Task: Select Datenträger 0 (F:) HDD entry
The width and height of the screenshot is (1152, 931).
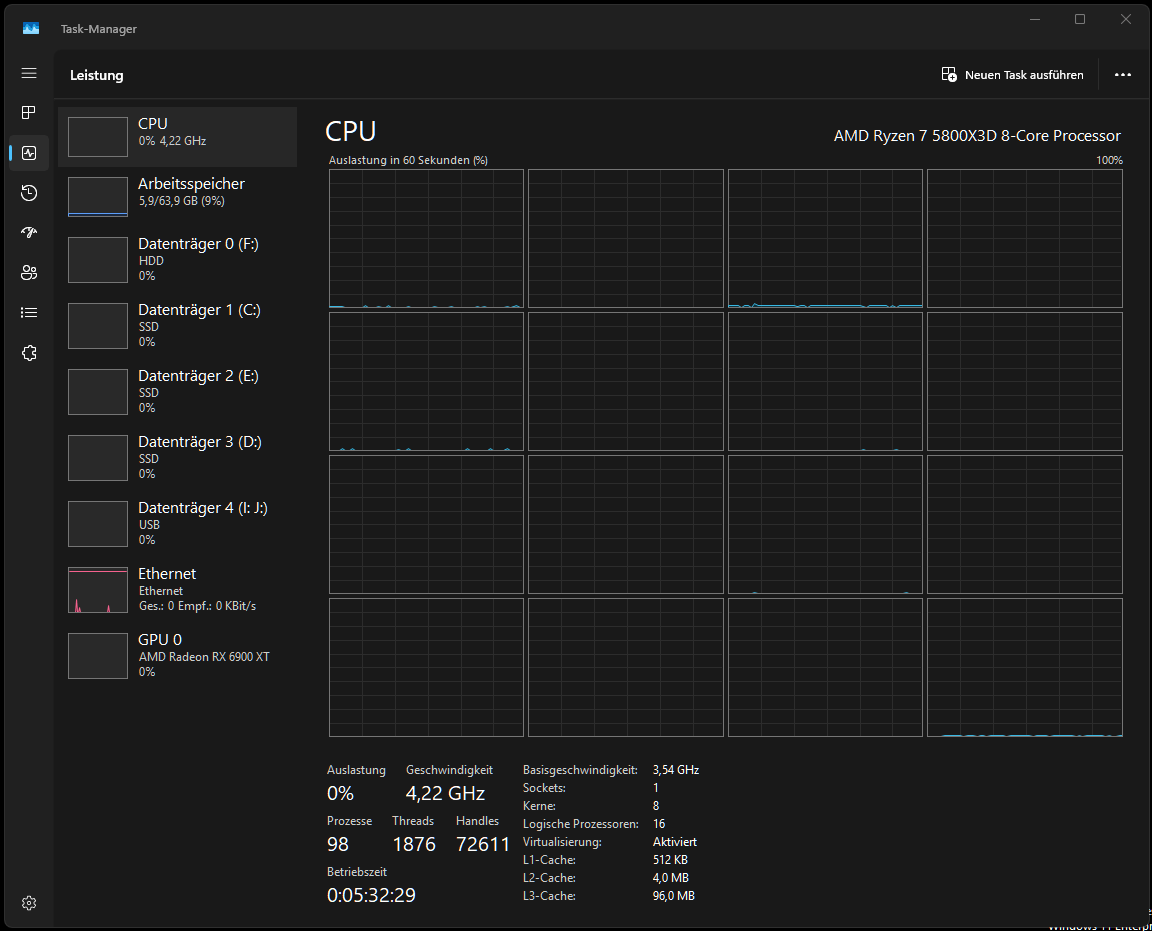Action: 177,259
